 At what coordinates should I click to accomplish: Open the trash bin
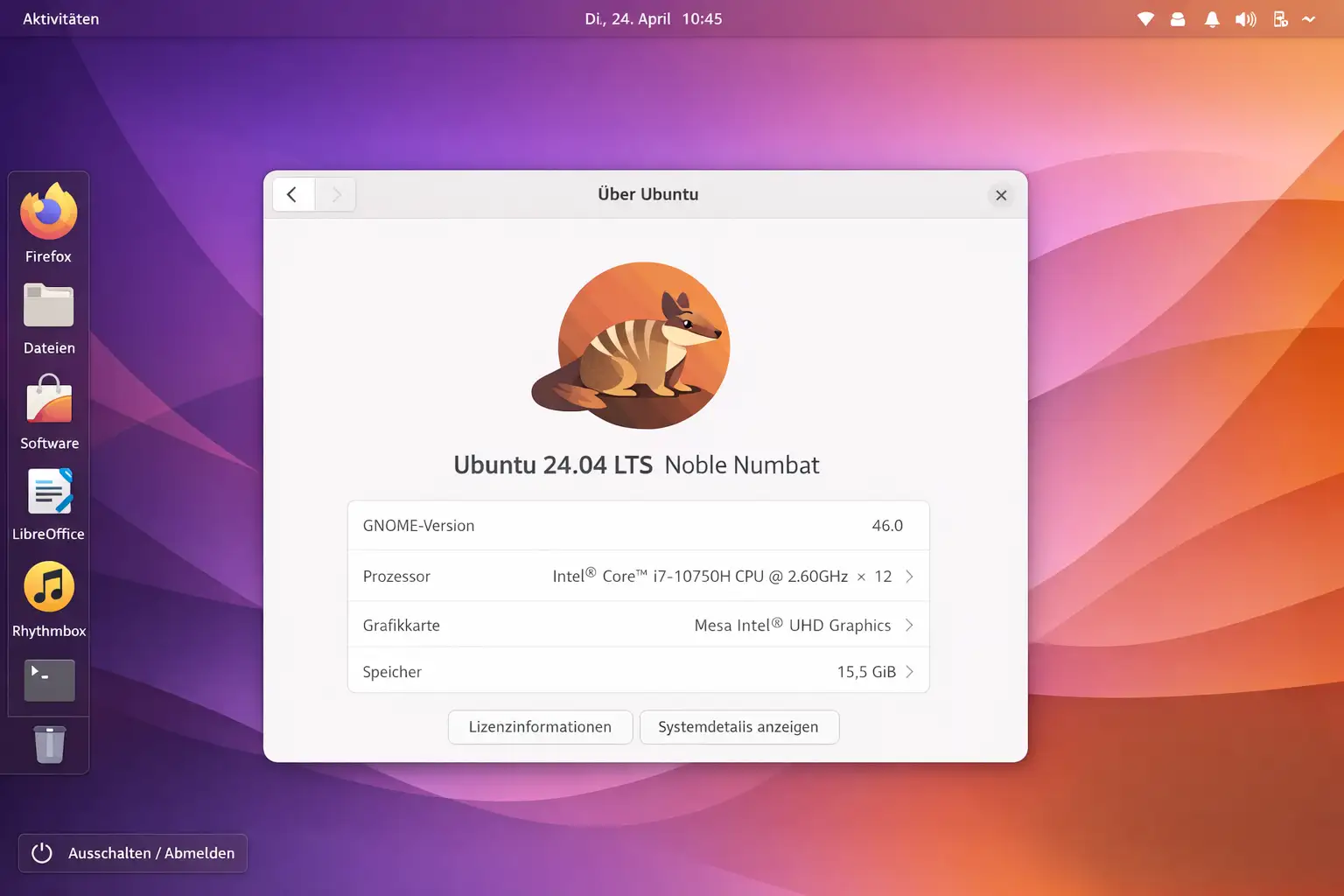click(48, 745)
